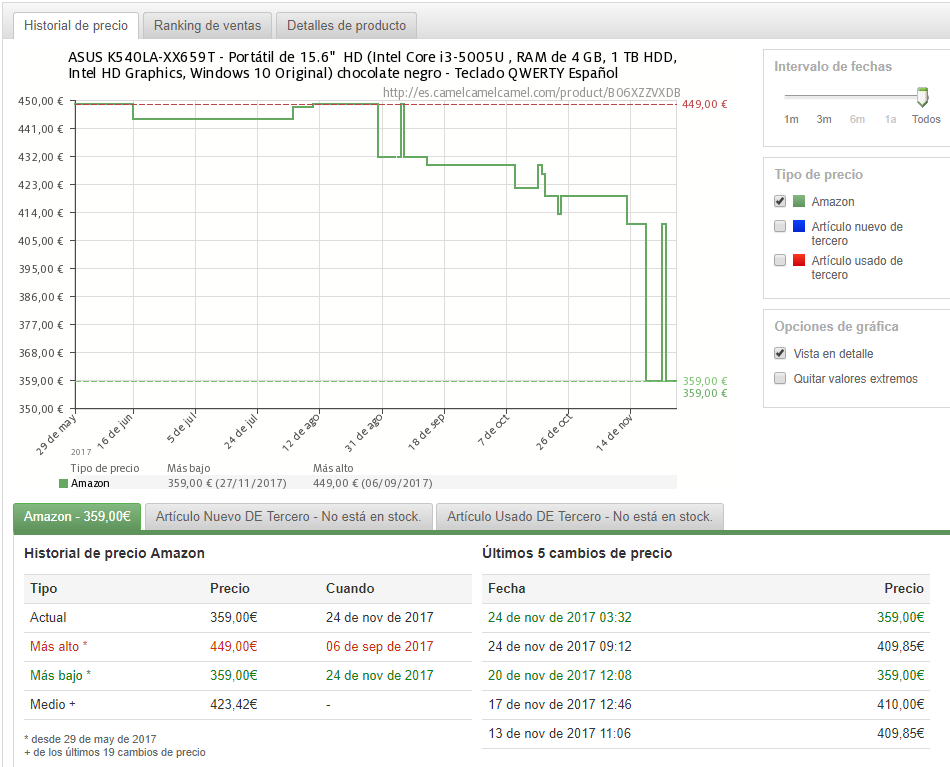
Task: Click entry 24 de nov de 2017 03:32
Action: [560, 617]
